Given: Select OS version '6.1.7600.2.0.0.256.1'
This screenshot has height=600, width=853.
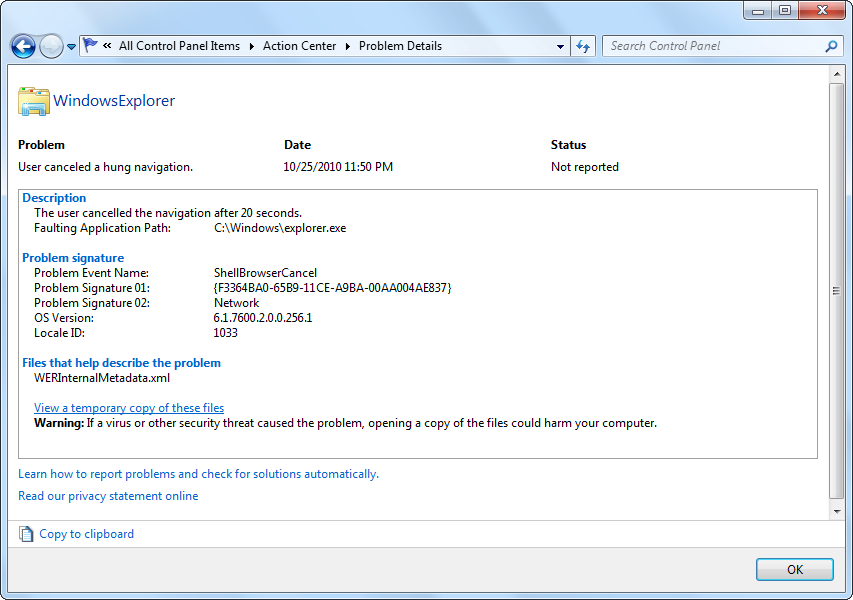Looking at the screenshot, I should pos(263,318).
